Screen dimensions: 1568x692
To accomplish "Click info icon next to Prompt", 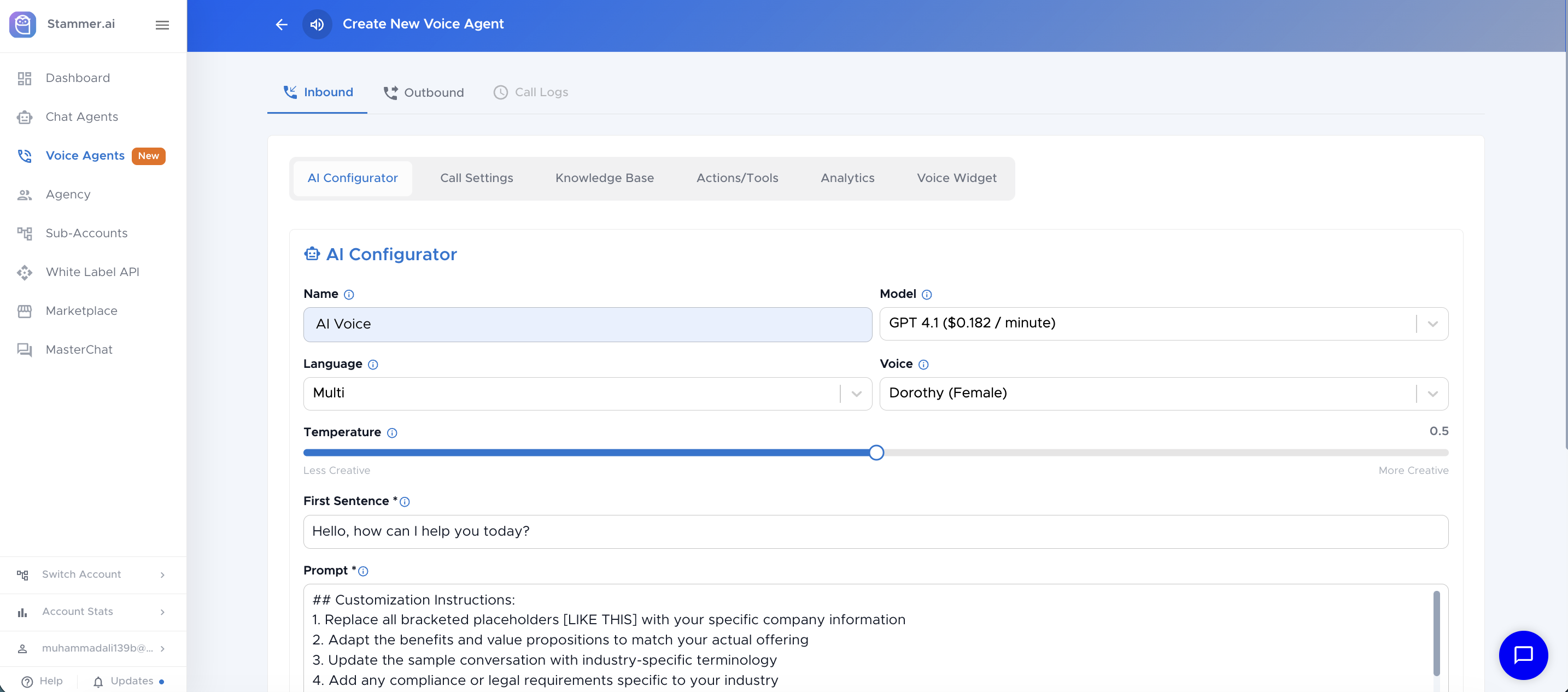I will coord(364,572).
